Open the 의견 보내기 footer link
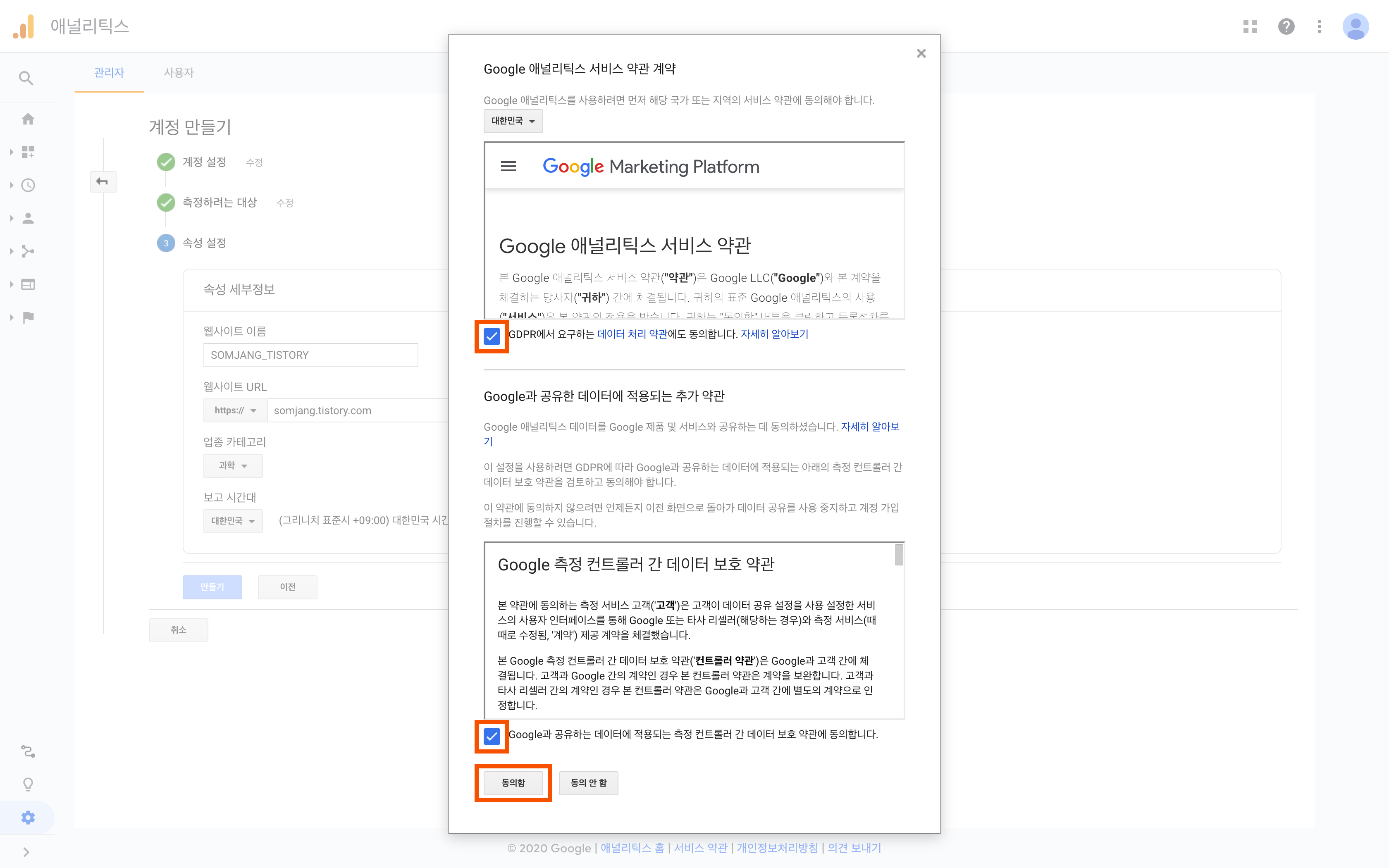The width and height of the screenshot is (1389, 868). click(854, 848)
